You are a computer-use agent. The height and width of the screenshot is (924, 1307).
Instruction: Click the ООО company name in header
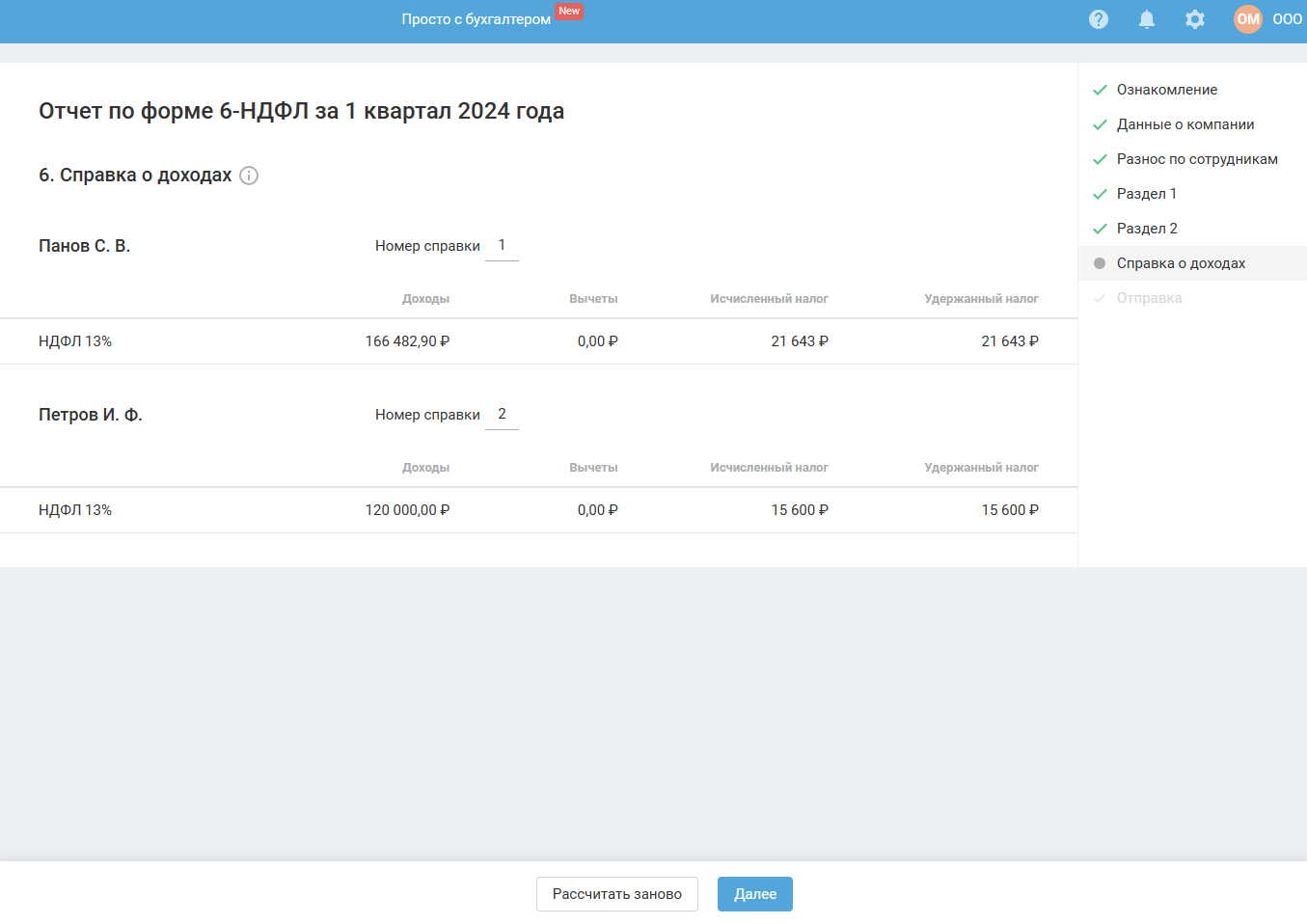(x=1288, y=19)
